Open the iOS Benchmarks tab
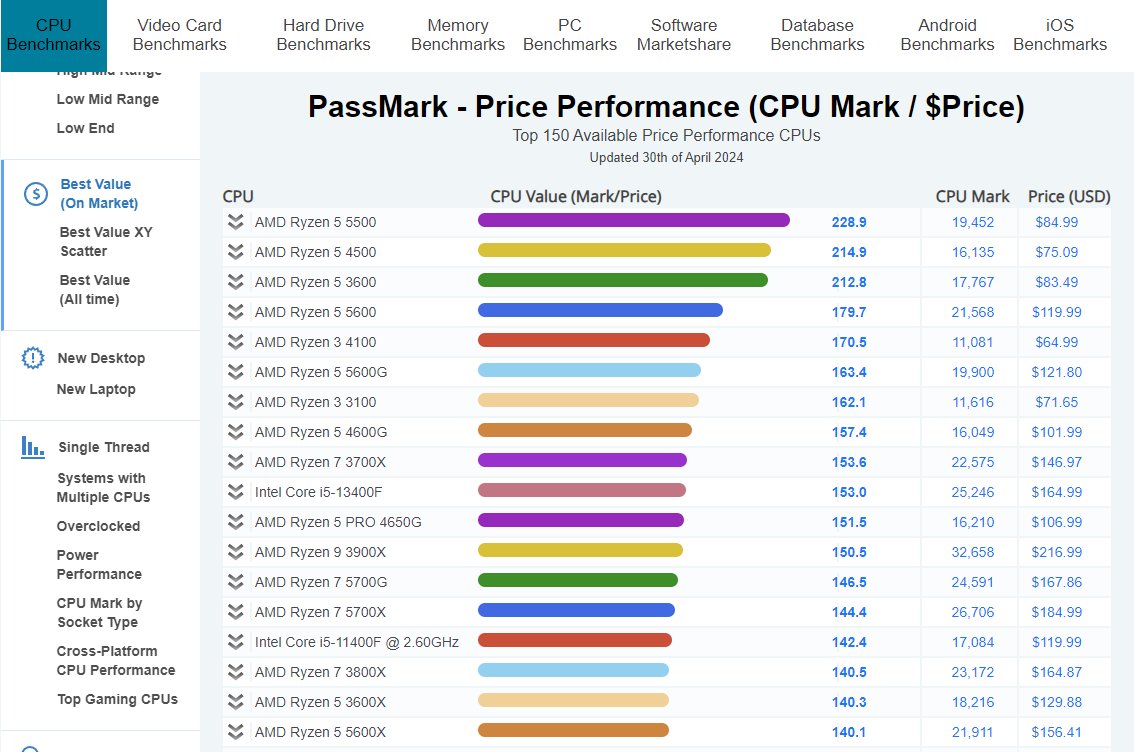This screenshot has width=1134, height=752. (1060, 35)
